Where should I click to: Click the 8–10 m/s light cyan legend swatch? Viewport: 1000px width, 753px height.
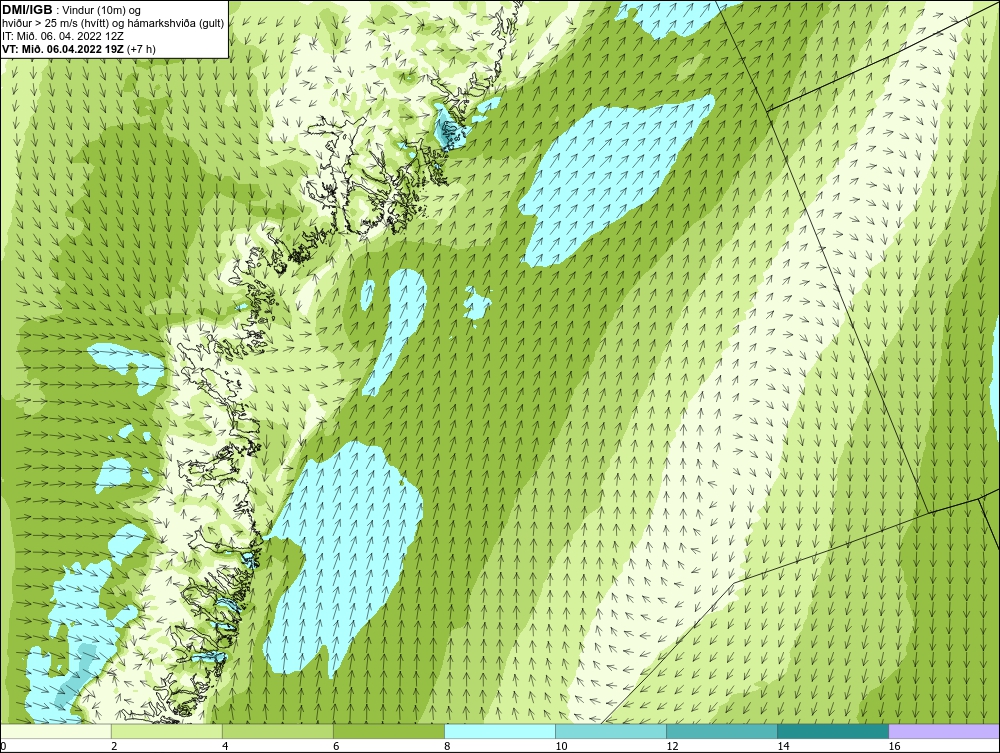[x=500, y=731]
